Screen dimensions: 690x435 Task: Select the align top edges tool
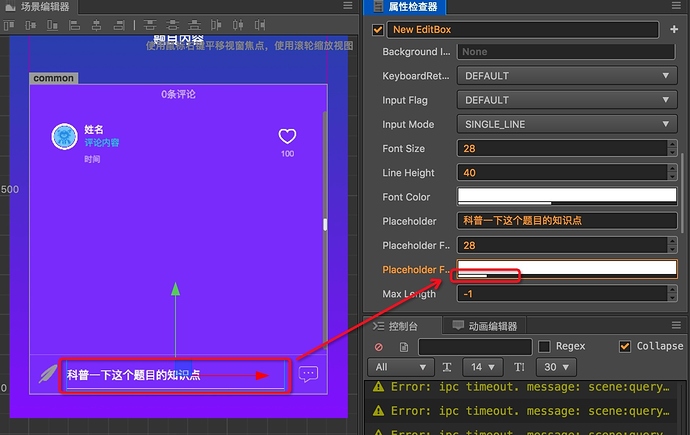(9, 25)
